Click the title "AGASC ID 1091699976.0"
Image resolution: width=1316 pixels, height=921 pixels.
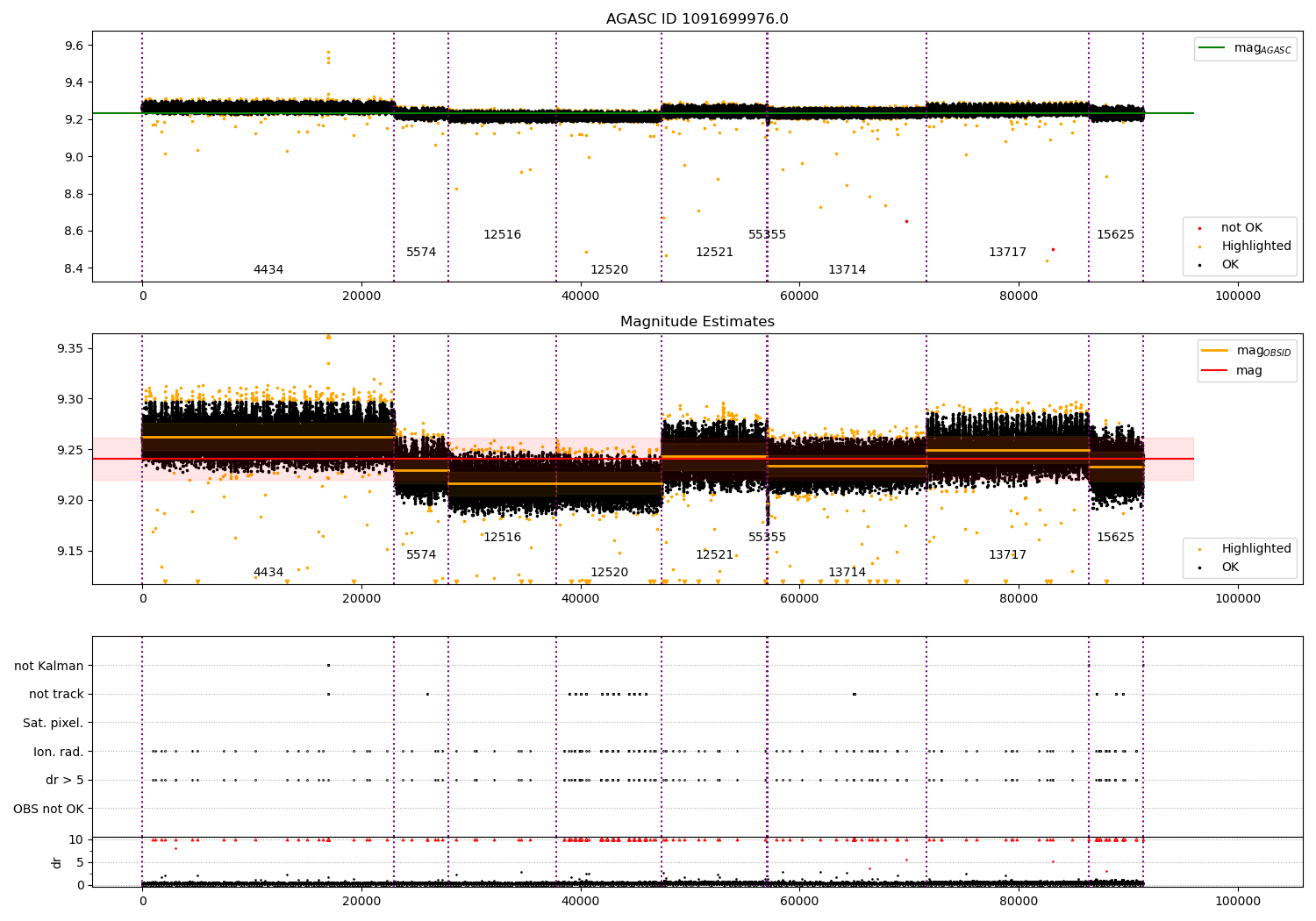697,19
